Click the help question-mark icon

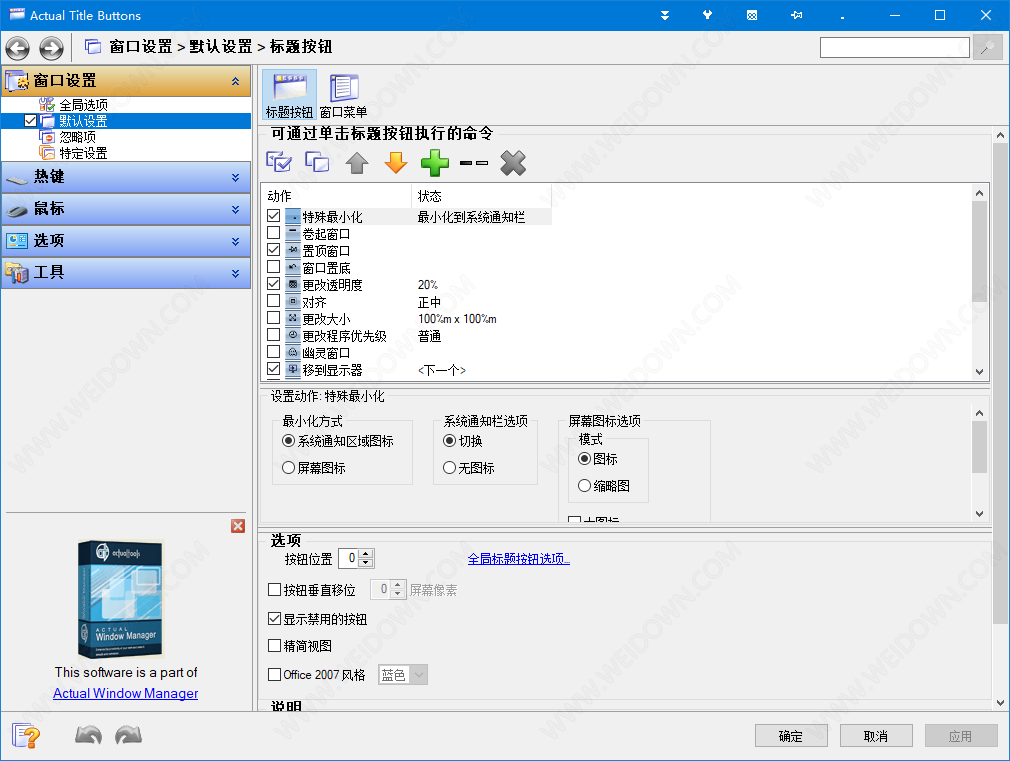27,736
